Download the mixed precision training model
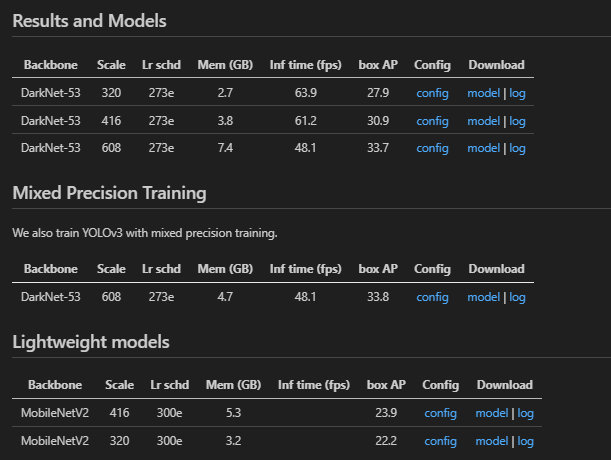This screenshot has height=460, width=611. 483,297
